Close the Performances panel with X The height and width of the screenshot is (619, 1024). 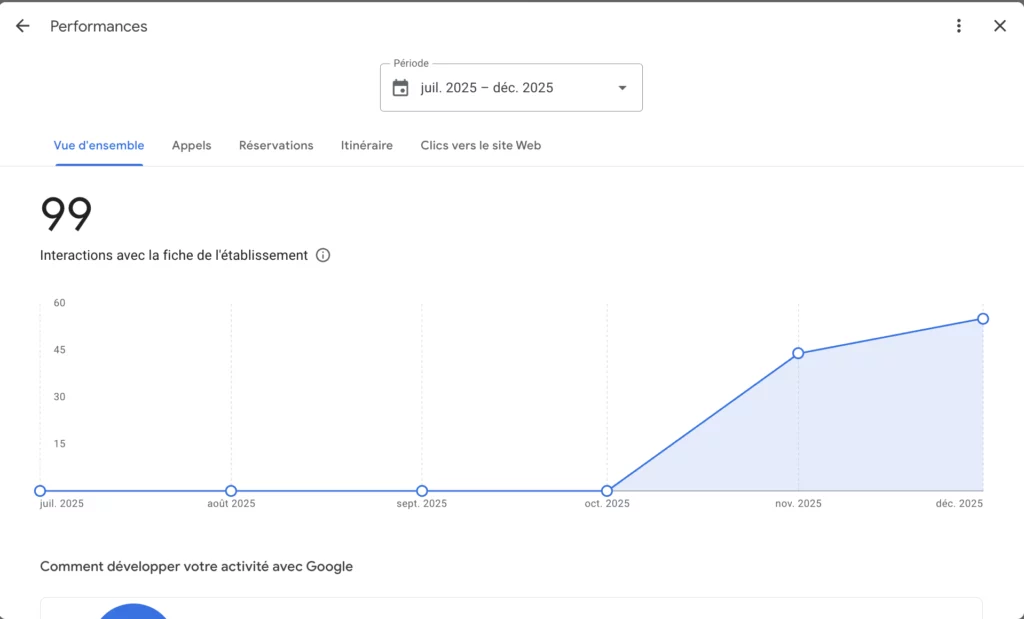click(1000, 26)
